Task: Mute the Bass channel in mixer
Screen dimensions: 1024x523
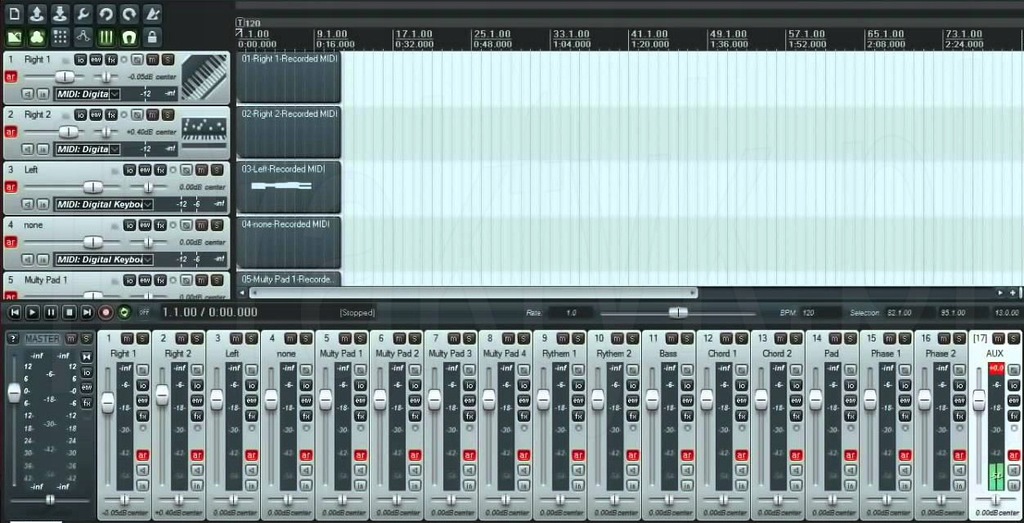Action: (x=671, y=339)
